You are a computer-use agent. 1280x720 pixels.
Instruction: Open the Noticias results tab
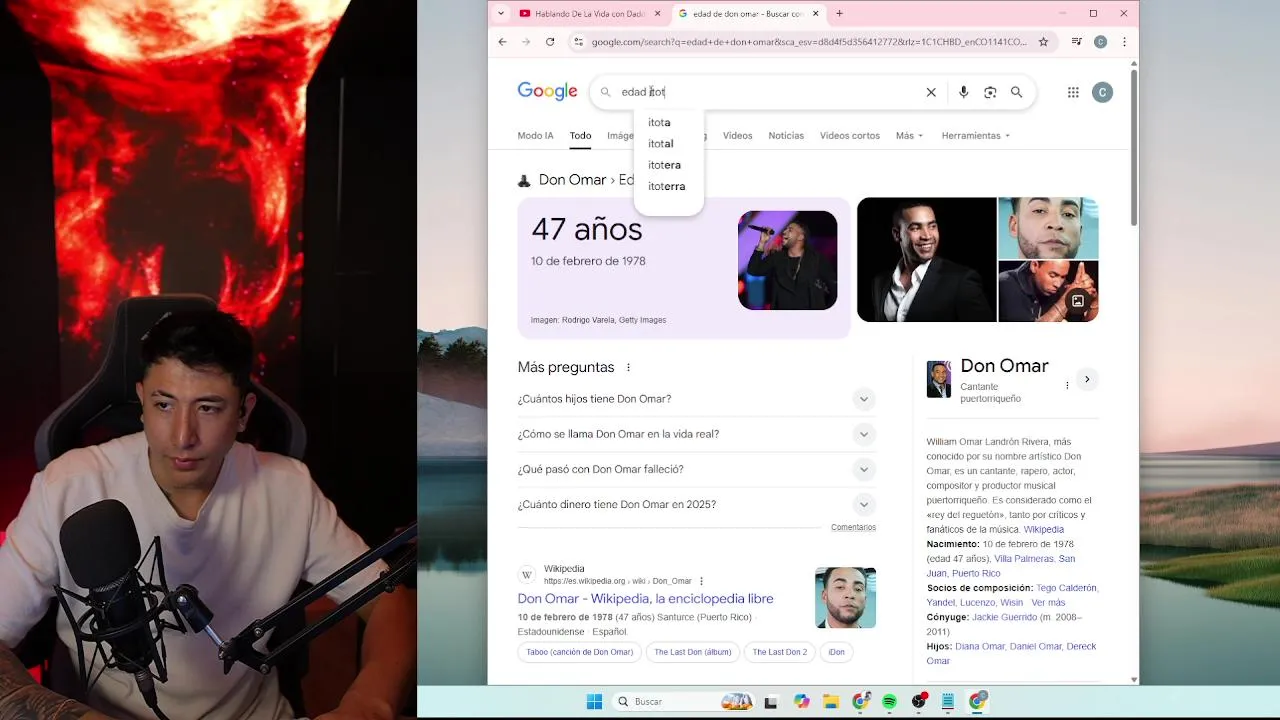click(786, 135)
